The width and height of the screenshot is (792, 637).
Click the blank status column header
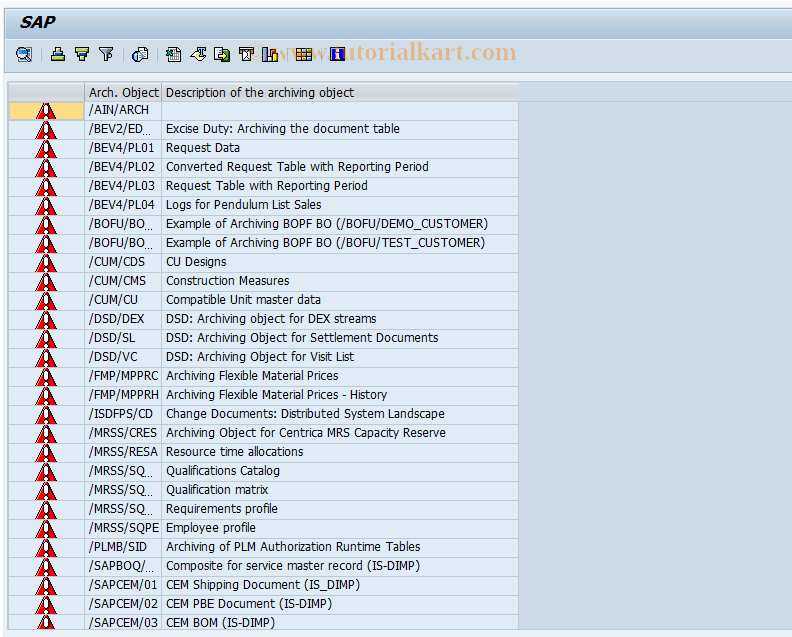(x=46, y=92)
